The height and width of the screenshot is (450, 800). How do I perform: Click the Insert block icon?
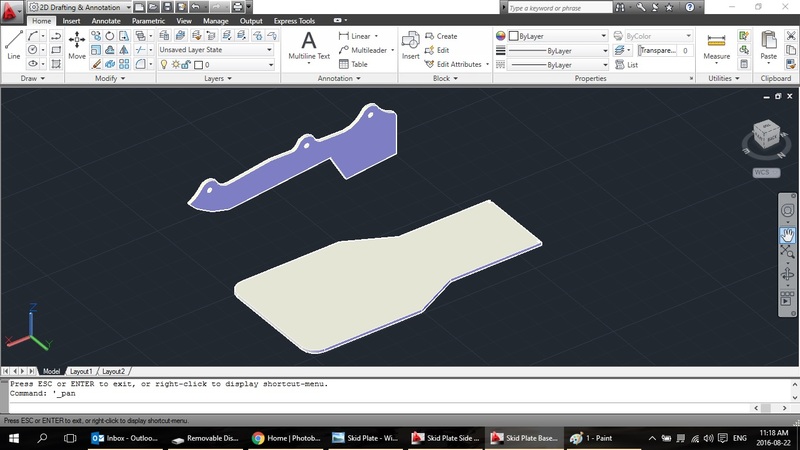point(410,45)
